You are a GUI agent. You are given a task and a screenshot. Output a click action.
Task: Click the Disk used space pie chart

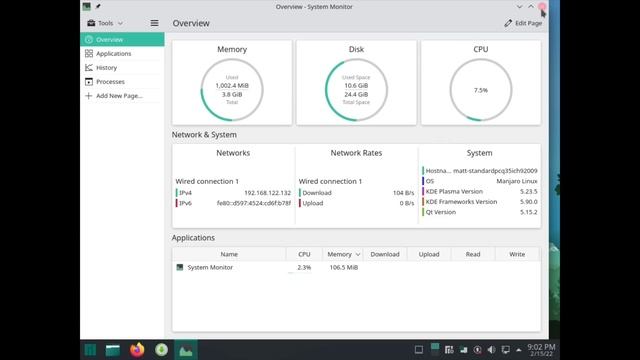pos(356,90)
